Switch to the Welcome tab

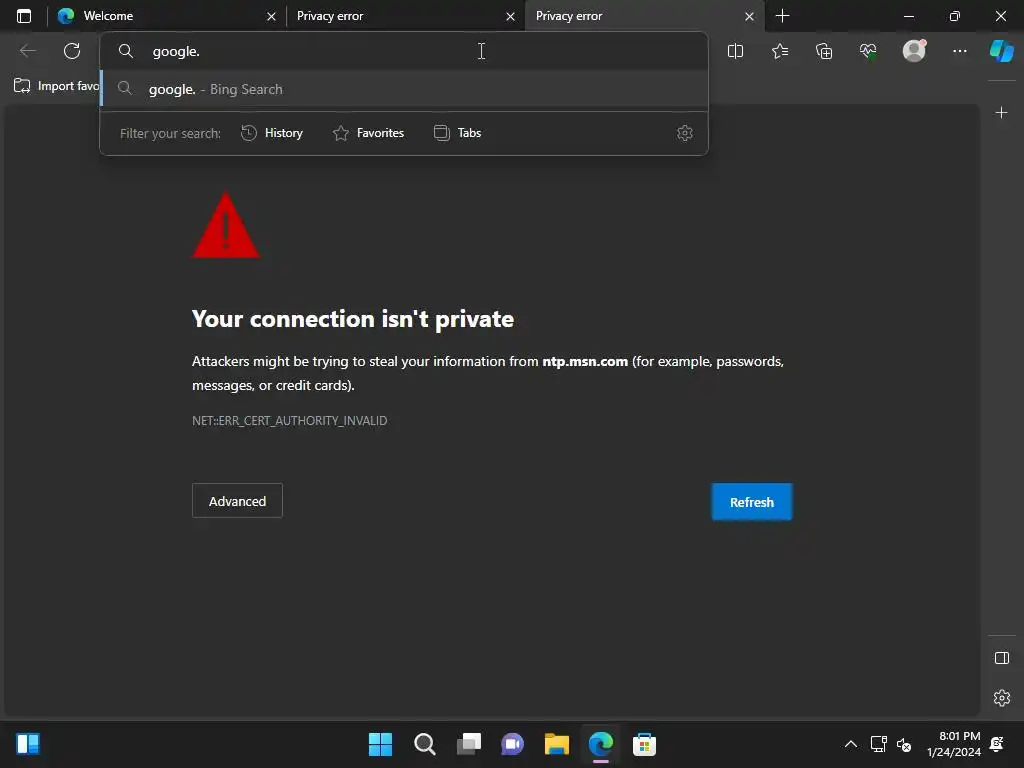[x=166, y=16]
